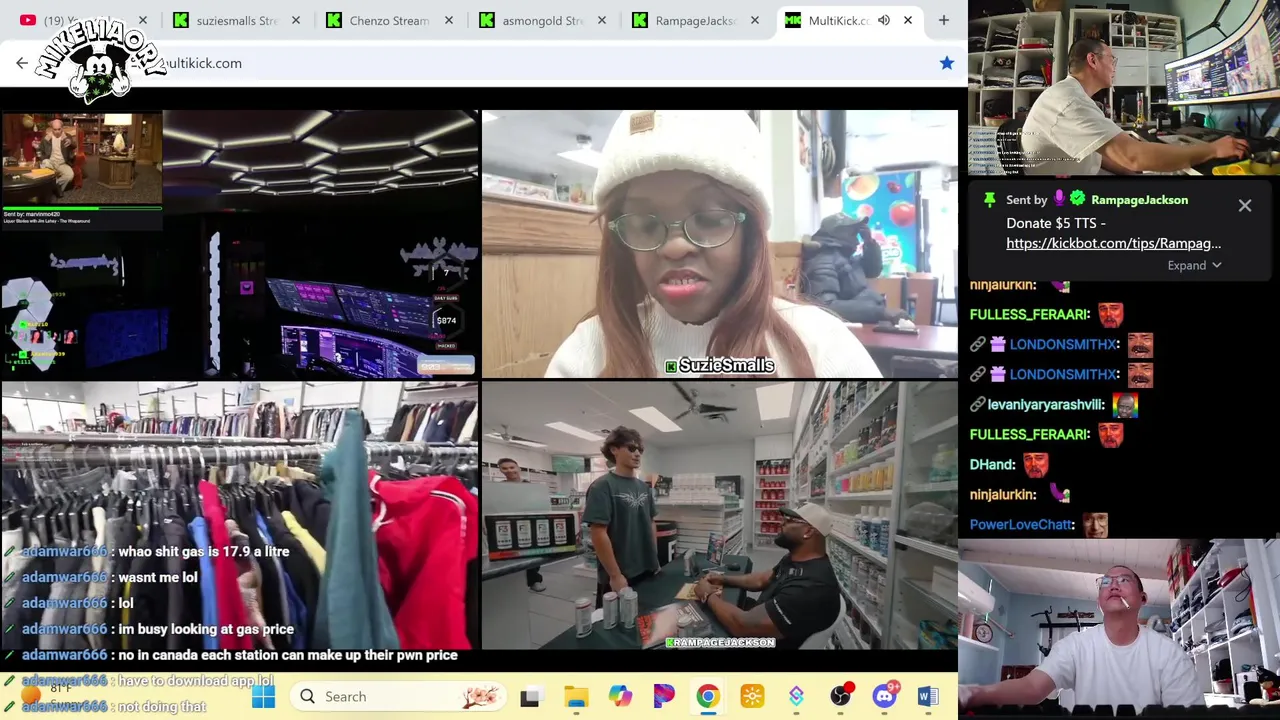Click the pin icon beside Sent by

[989, 200]
